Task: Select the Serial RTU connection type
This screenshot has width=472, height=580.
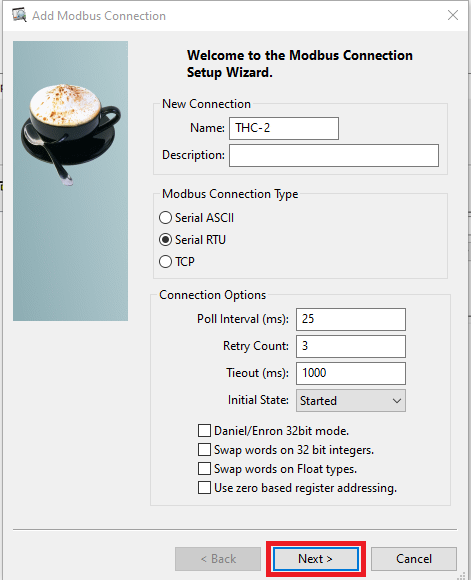Action: click(165, 240)
